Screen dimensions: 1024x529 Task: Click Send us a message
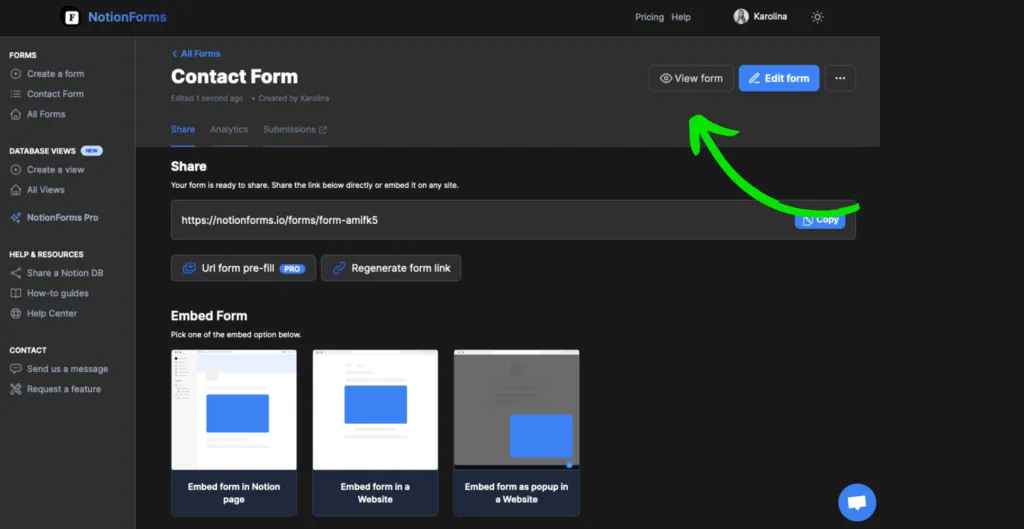pyautogui.click(x=67, y=369)
